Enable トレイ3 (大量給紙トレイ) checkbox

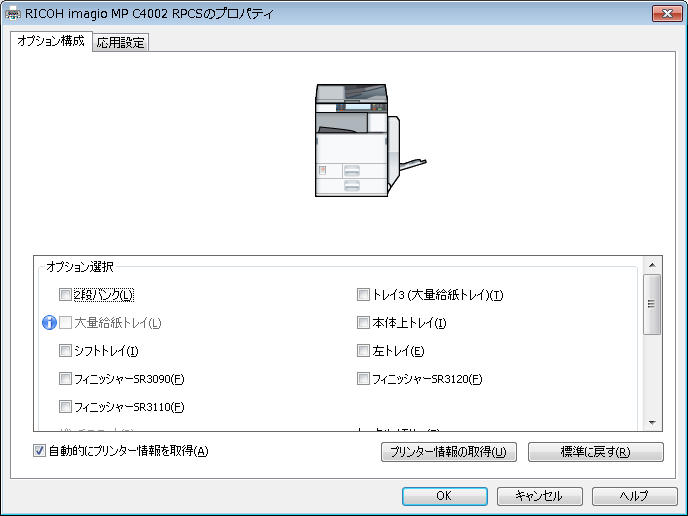364,295
